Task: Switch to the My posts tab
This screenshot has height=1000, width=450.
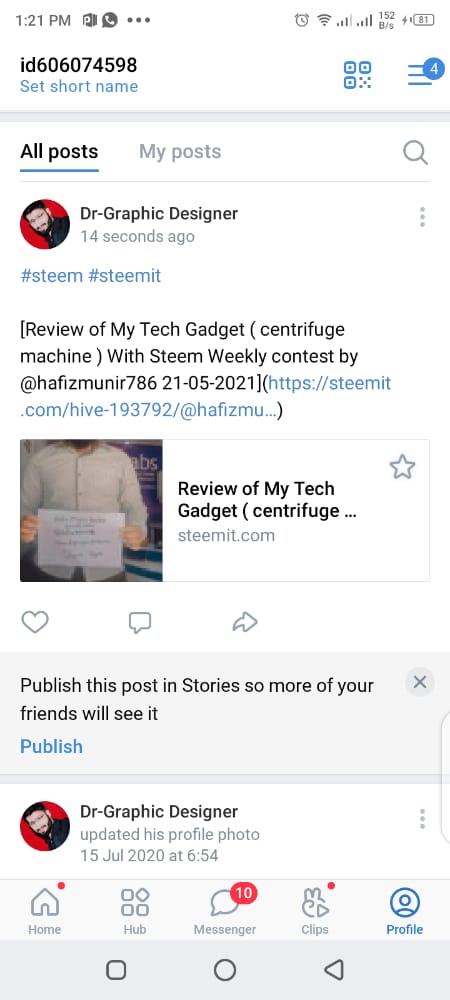Action: 180,152
